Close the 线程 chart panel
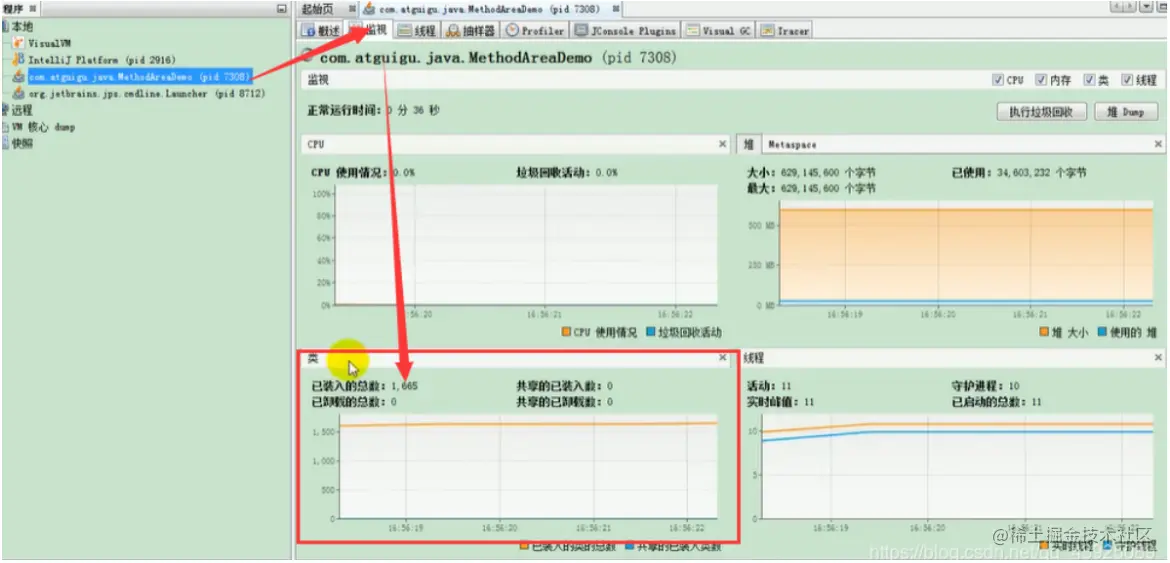Image resolution: width=1170 pixels, height=563 pixels. [x=1158, y=358]
